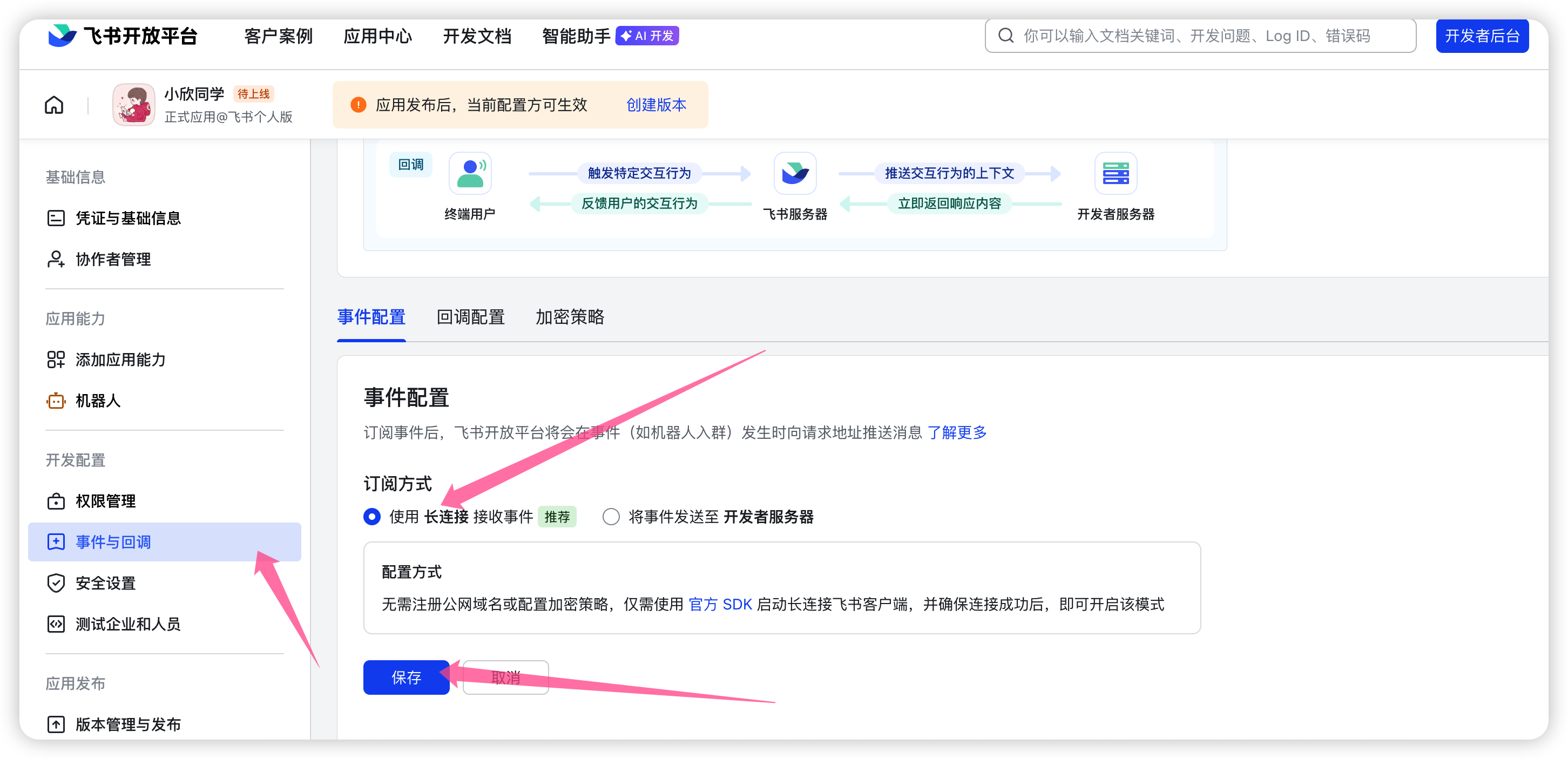1568x759 pixels.
Task: Switch to the 回调配置 tab
Action: (x=470, y=317)
